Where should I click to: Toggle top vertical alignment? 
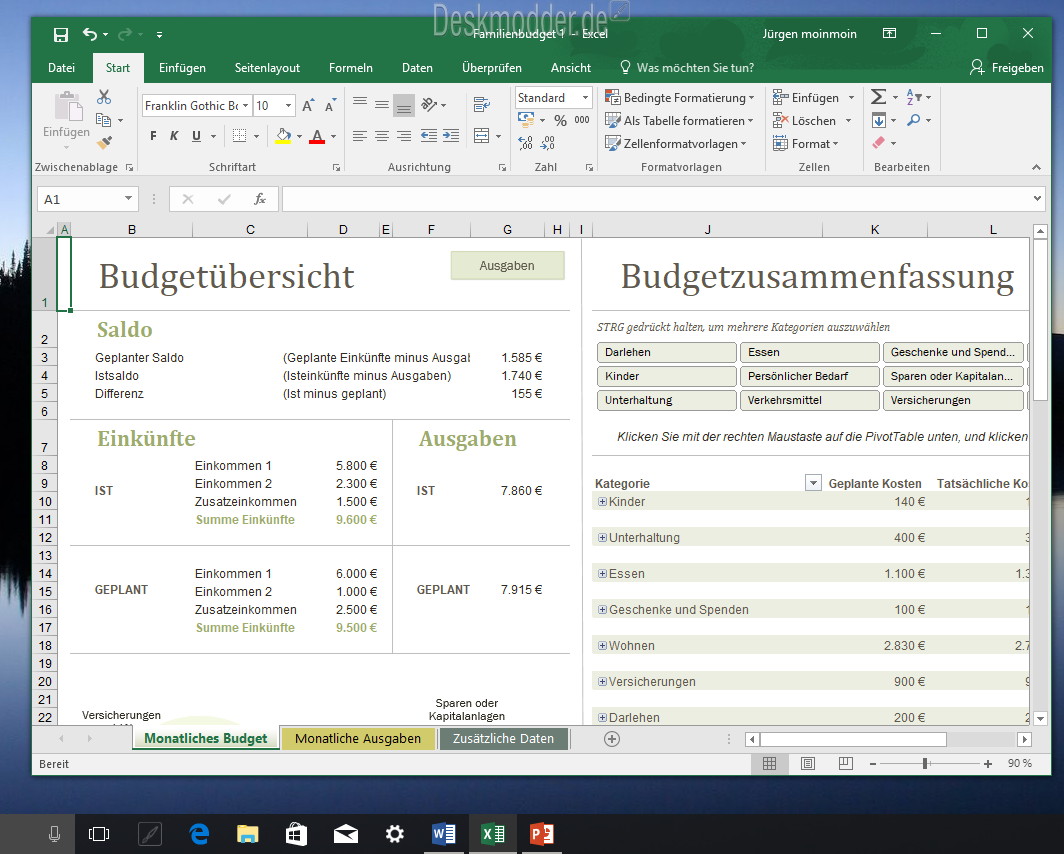(x=360, y=104)
